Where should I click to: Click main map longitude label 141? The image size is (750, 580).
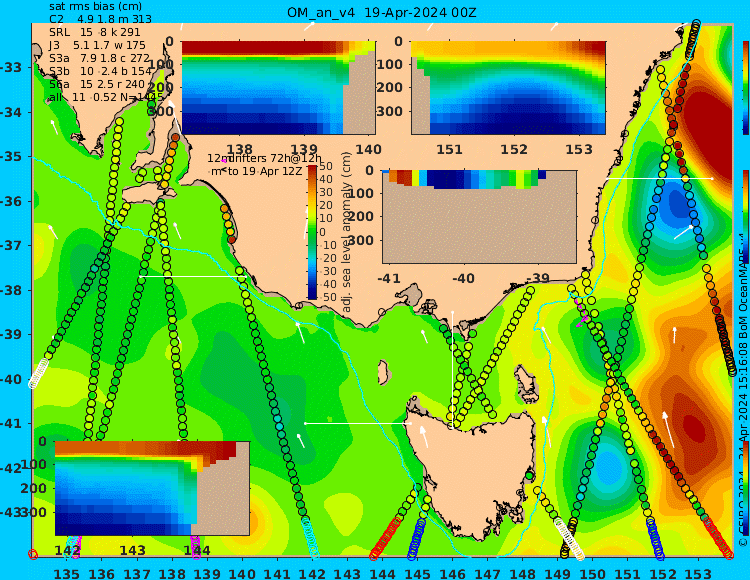(277, 573)
